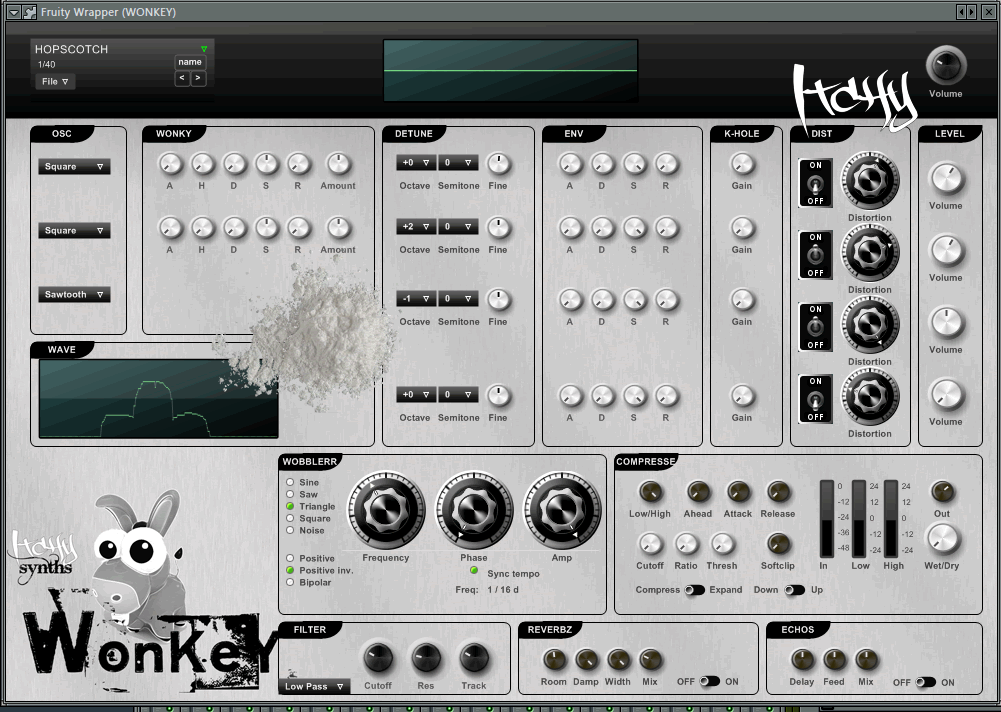This screenshot has width=1001, height=712.
Task: Click the green preset list arrow
Action: [x=204, y=49]
